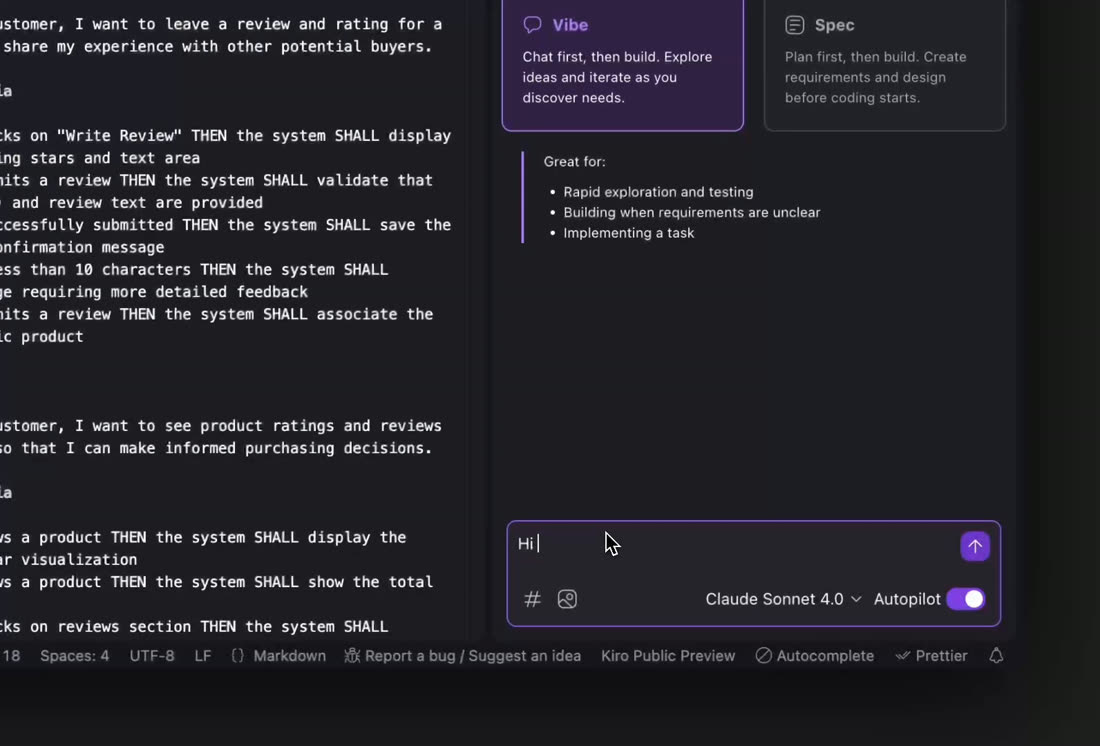Select the Spec planning mode card
The image size is (1100, 746).
[x=885, y=65]
